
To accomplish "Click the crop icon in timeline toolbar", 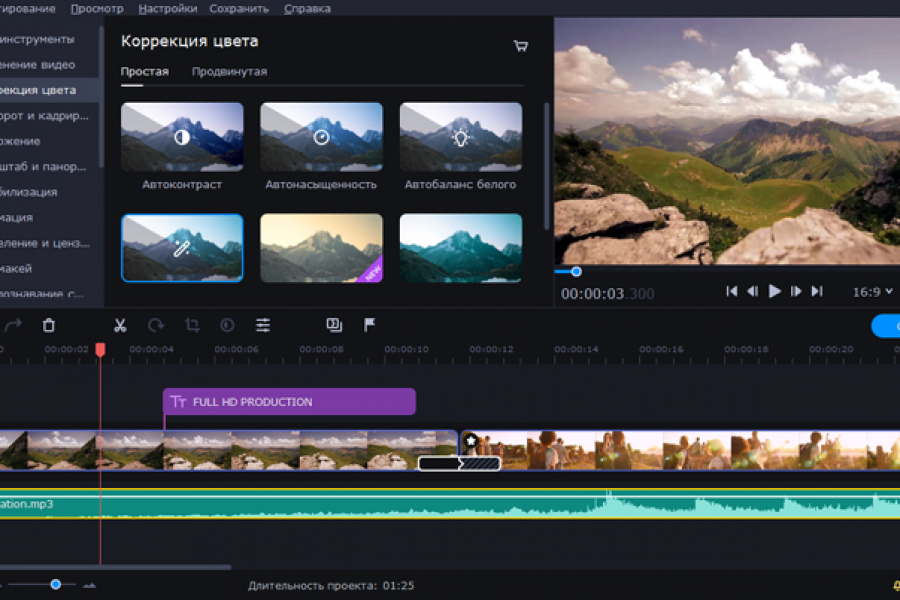I will (192, 325).
